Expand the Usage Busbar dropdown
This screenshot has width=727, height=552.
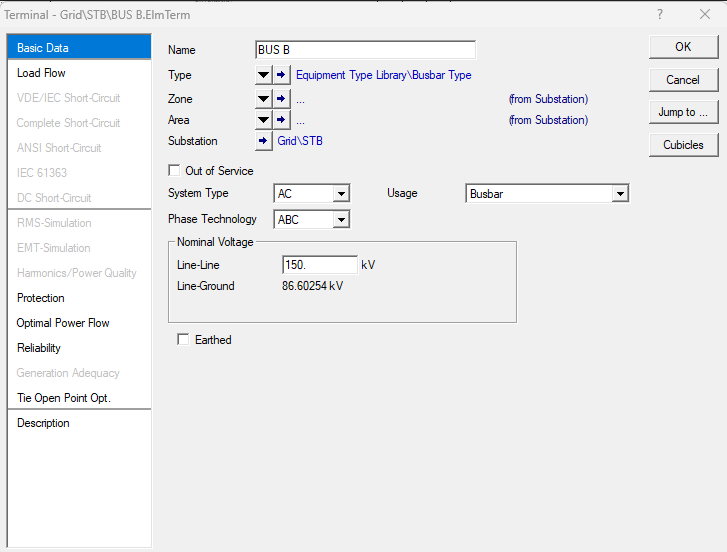coord(620,194)
